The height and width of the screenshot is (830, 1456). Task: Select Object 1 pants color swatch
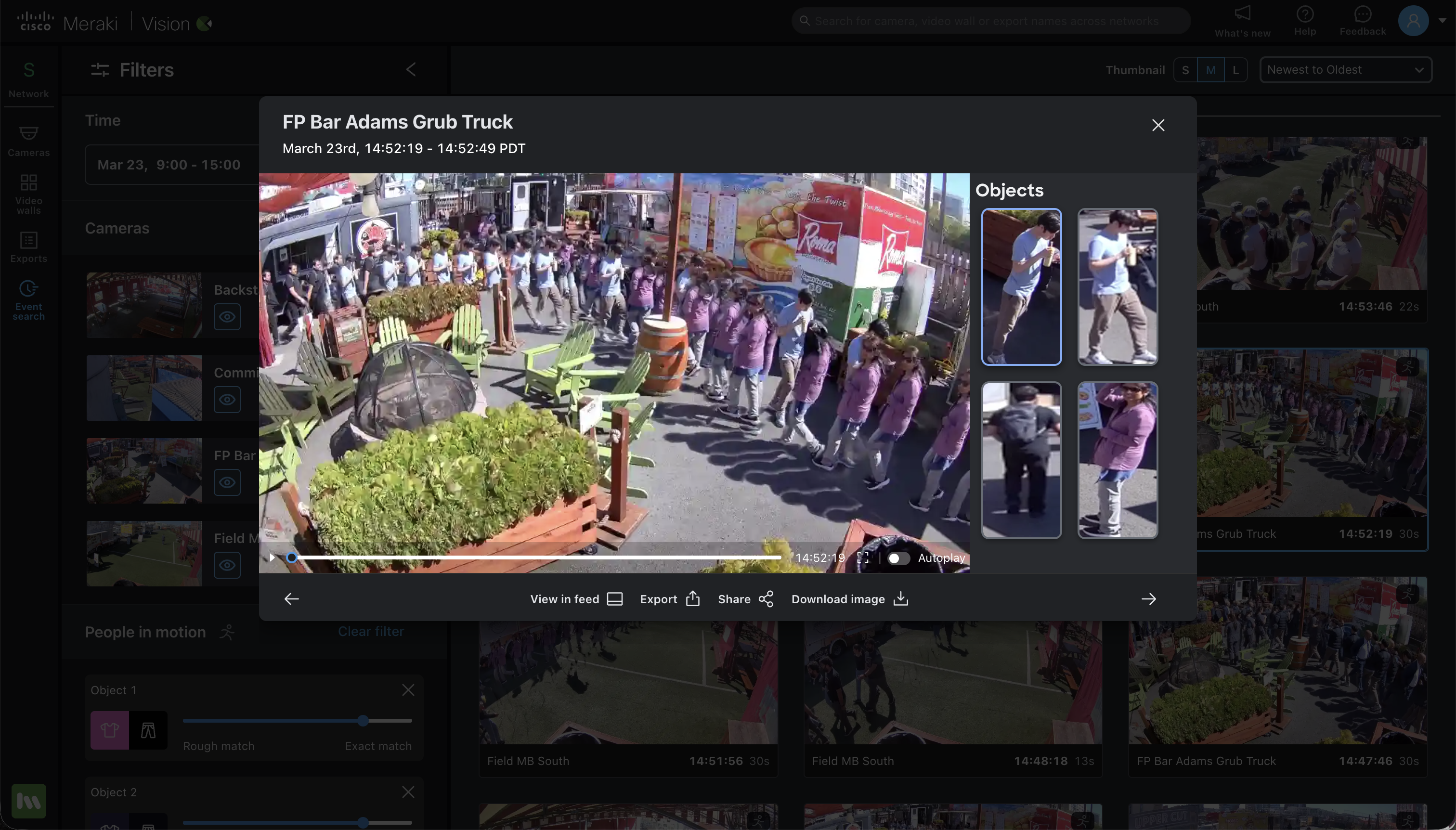148,730
